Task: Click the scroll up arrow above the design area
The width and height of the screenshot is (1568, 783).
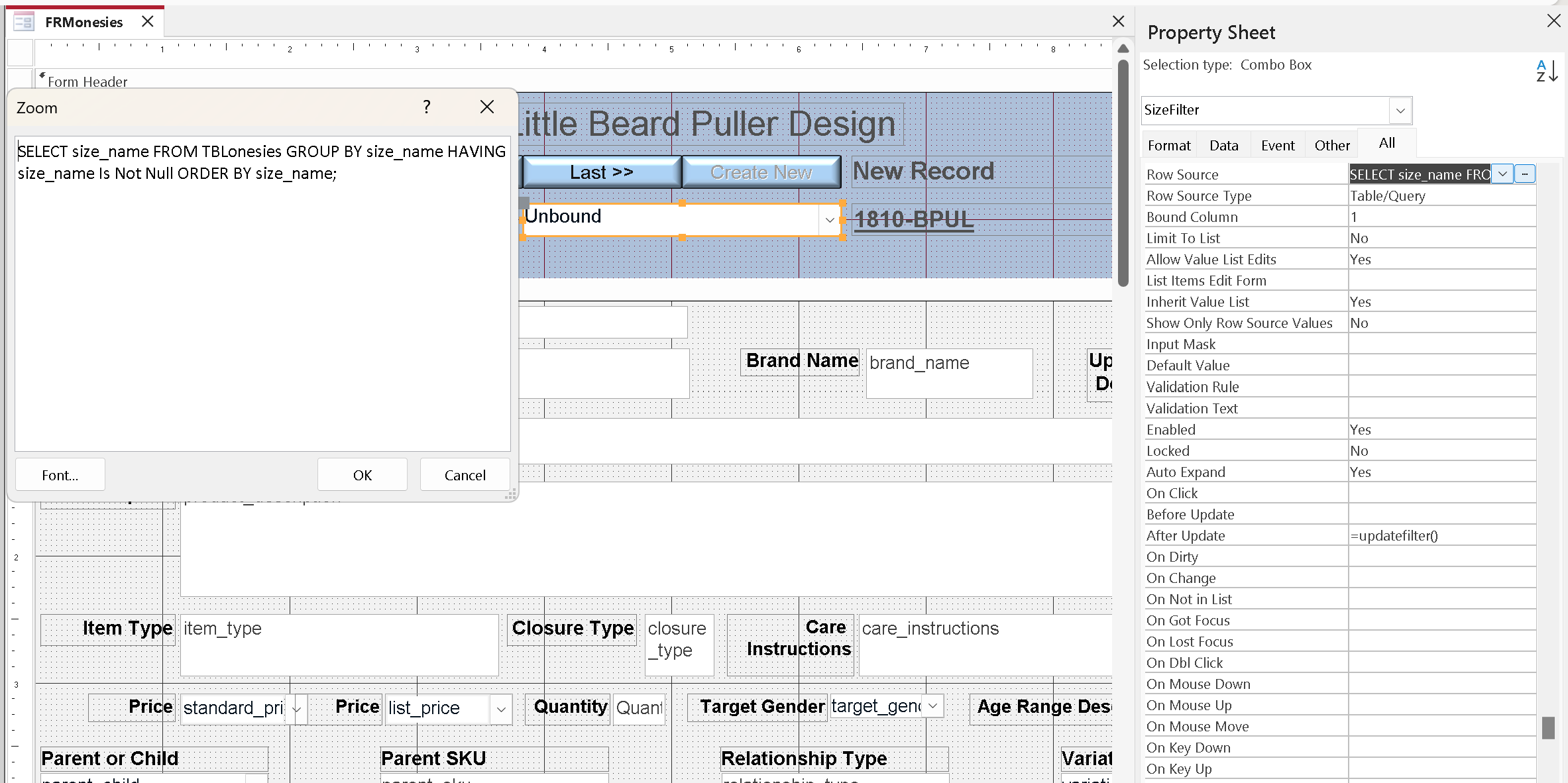Action: pyautogui.click(x=1123, y=48)
